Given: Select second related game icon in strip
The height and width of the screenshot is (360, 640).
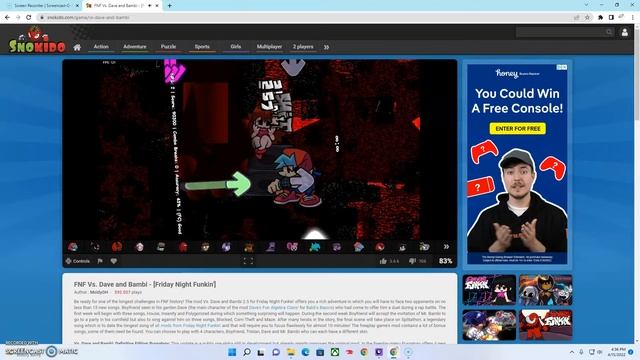Looking at the screenshot, I should tap(95, 247).
